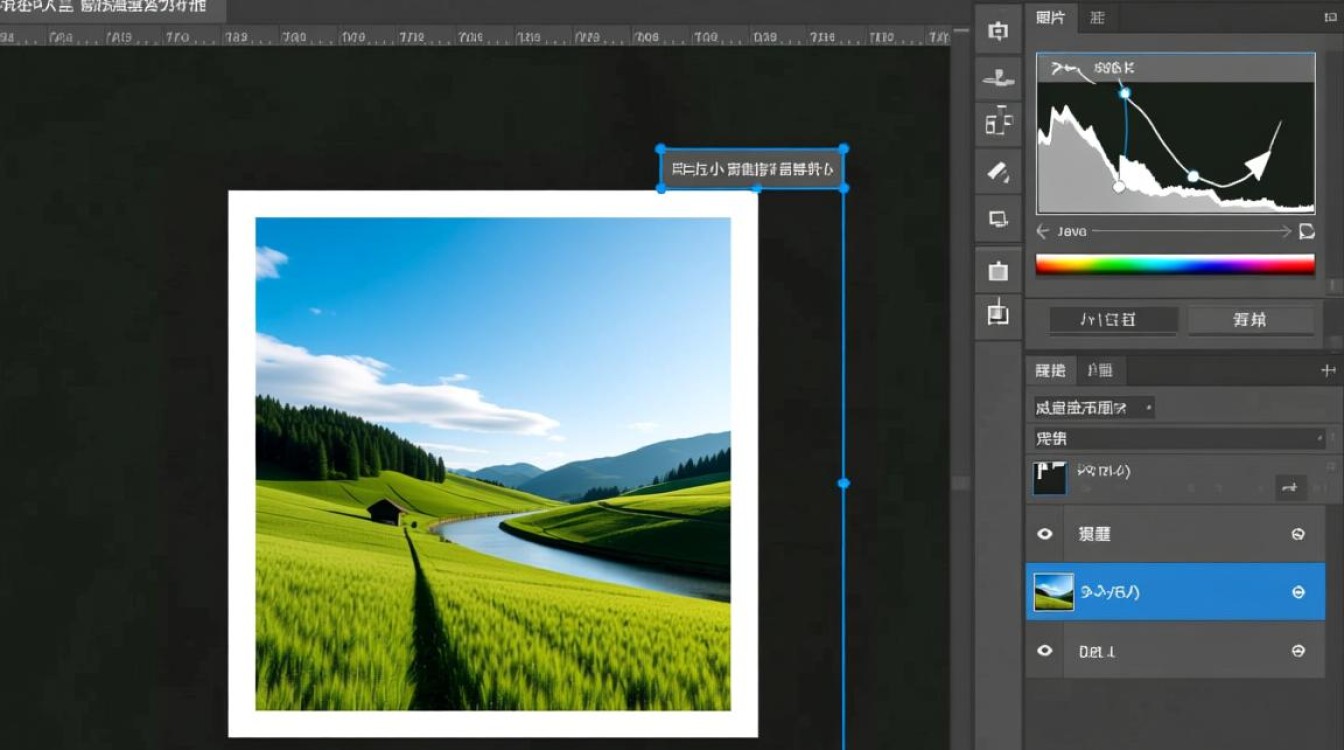Pick a color on the rainbow spectrum bar
The width and height of the screenshot is (1344, 750).
1175,265
